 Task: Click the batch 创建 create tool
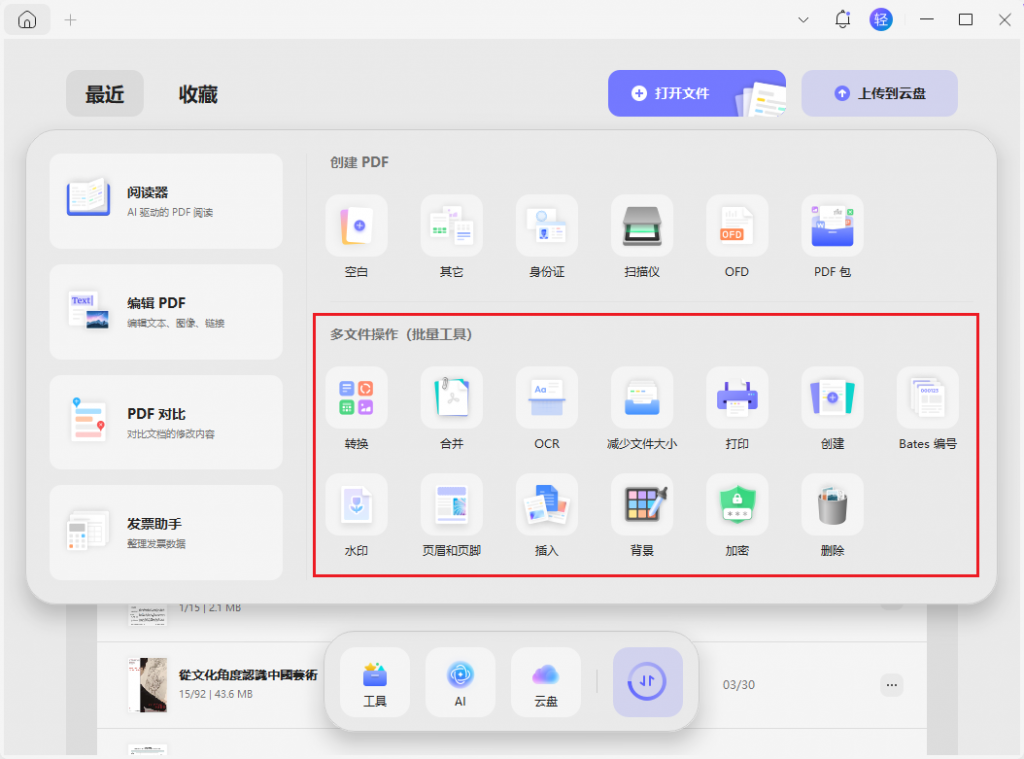832,397
